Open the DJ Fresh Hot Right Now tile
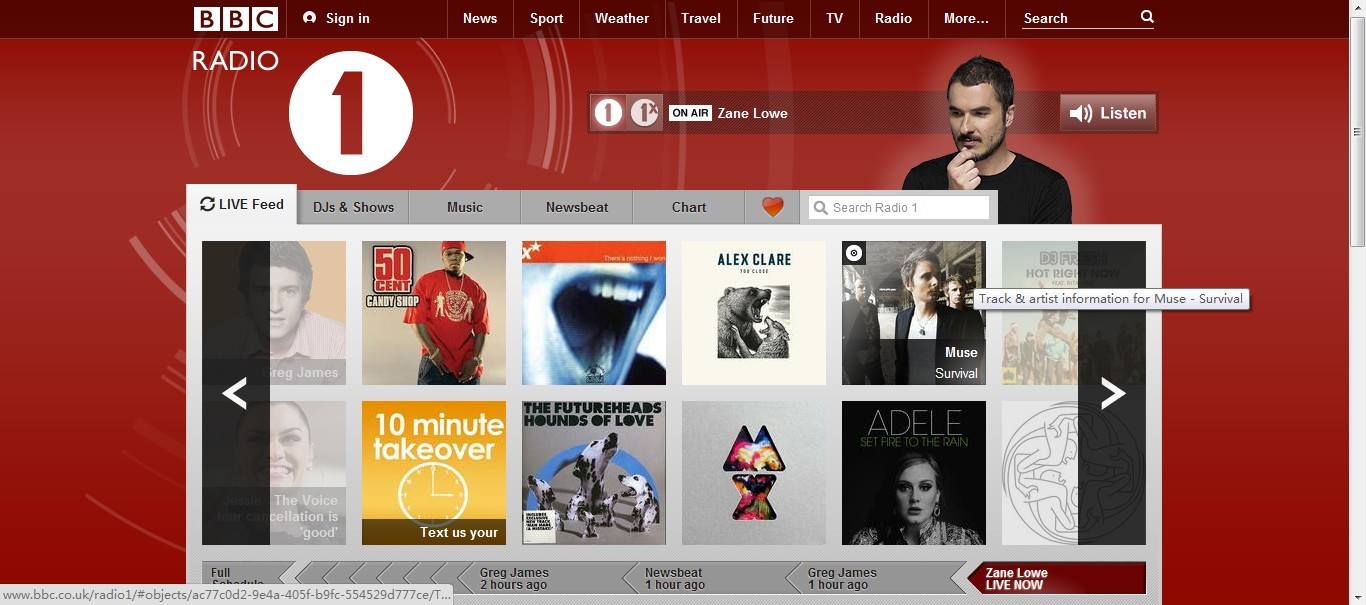Image resolution: width=1366 pixels, height=605 pixels. point(1074,313)
